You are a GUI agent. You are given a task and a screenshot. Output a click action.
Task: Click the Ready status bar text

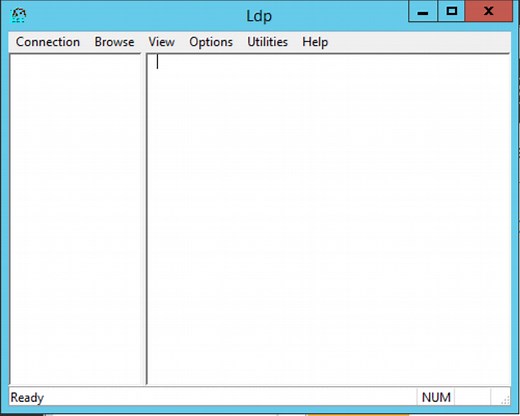27,397
